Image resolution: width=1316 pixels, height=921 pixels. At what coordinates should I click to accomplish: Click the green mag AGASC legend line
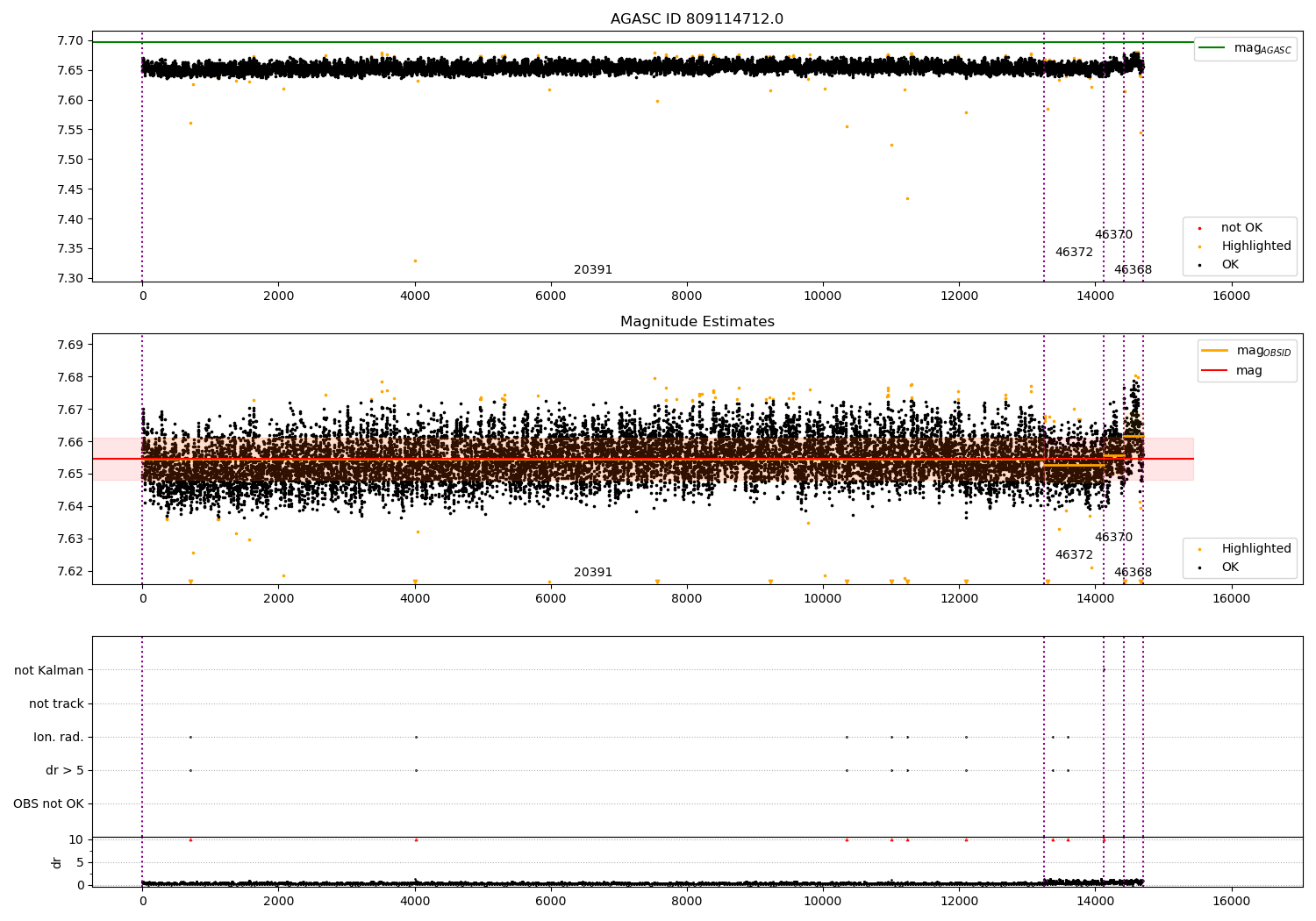click(1212, 48)
